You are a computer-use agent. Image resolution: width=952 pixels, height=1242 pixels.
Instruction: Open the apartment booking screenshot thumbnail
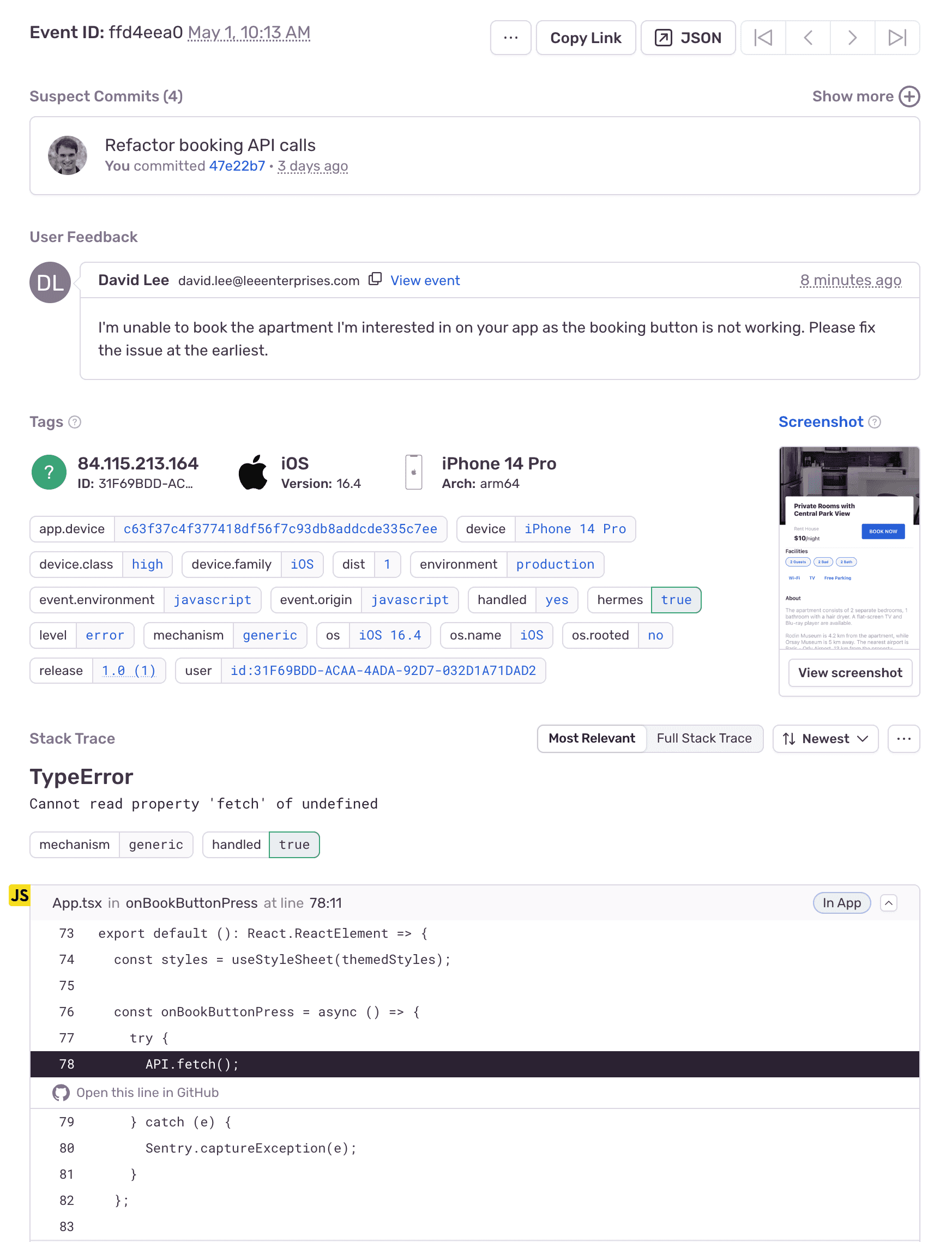click(849, 548)
